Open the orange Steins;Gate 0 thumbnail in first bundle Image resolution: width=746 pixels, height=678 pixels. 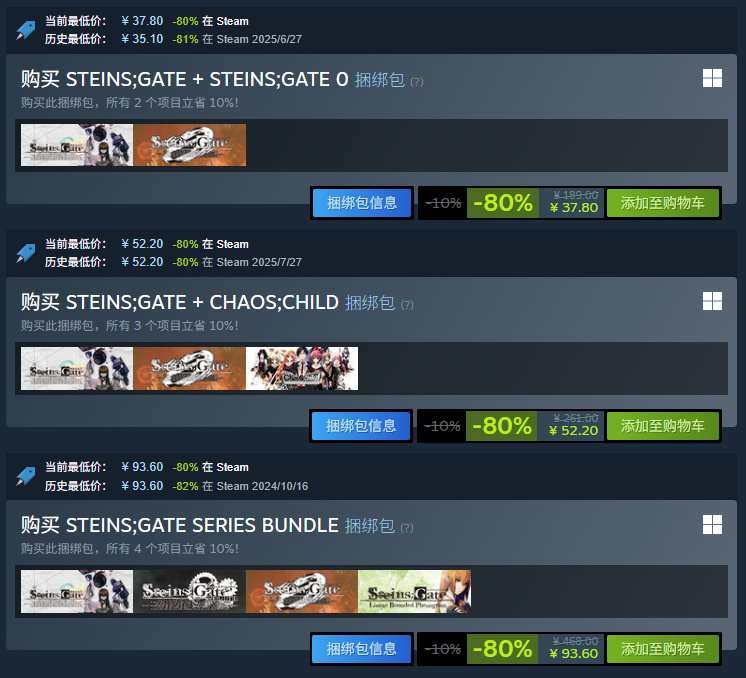(189, 145)
